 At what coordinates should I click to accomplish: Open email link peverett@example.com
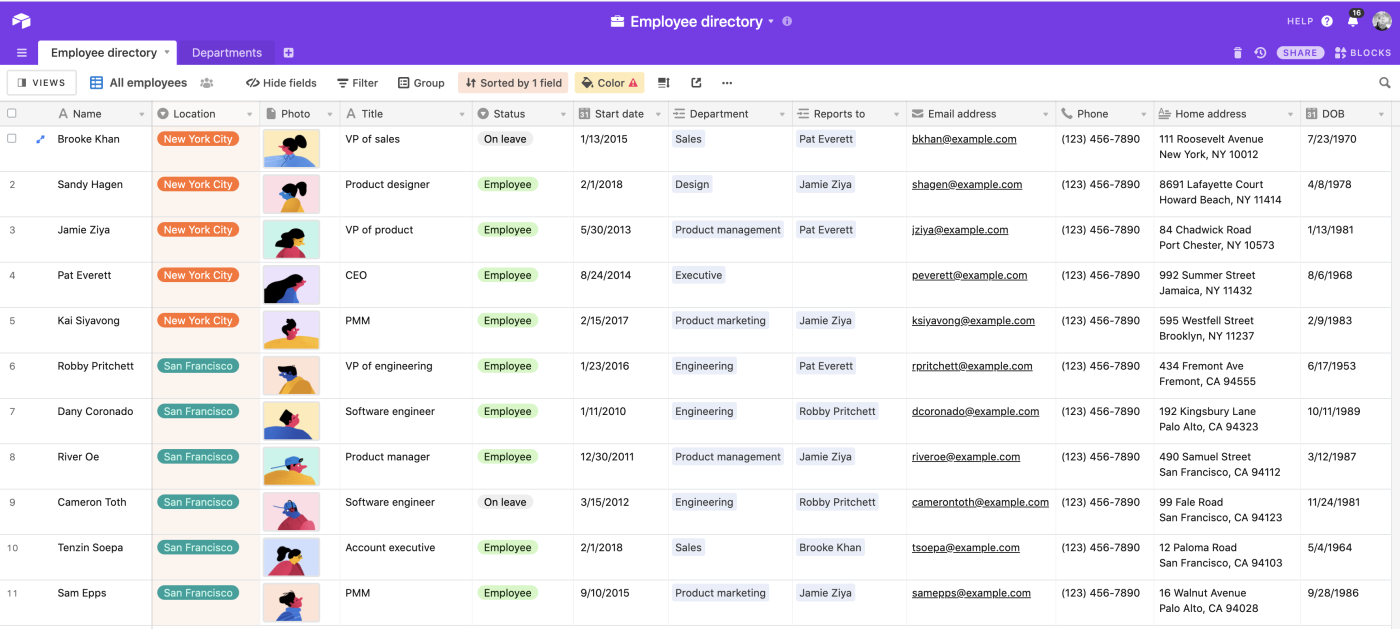point(969,275)
